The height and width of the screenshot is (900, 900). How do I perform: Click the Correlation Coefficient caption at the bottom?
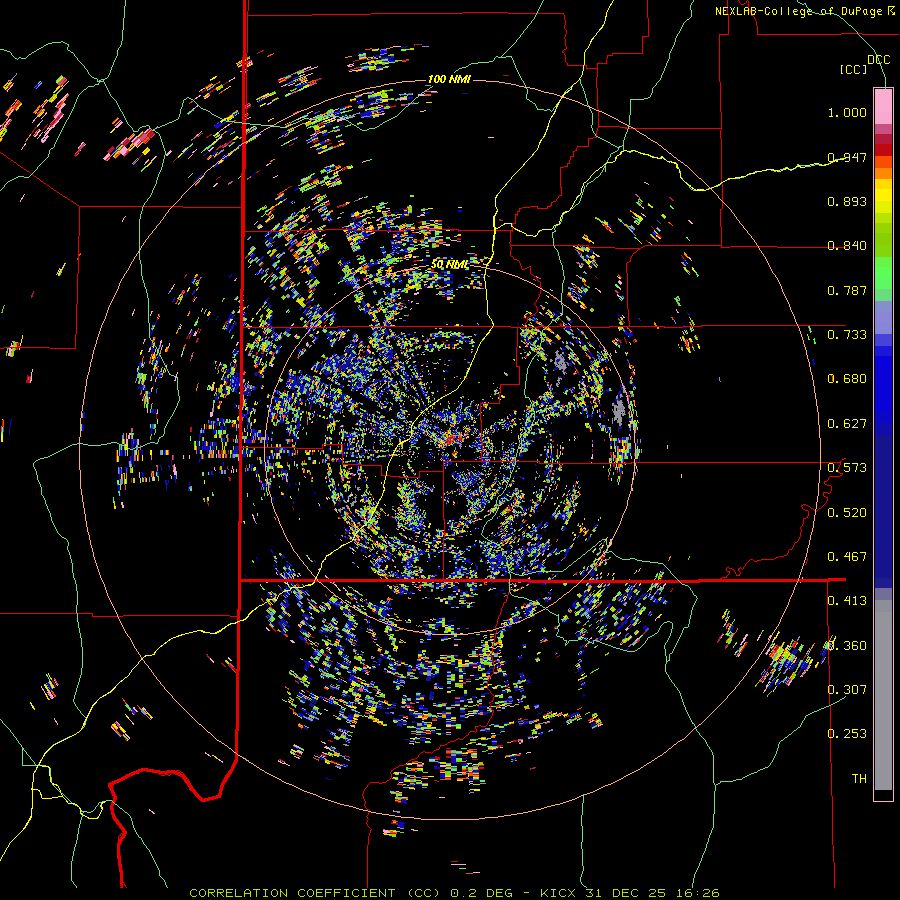tap(454, 893)
